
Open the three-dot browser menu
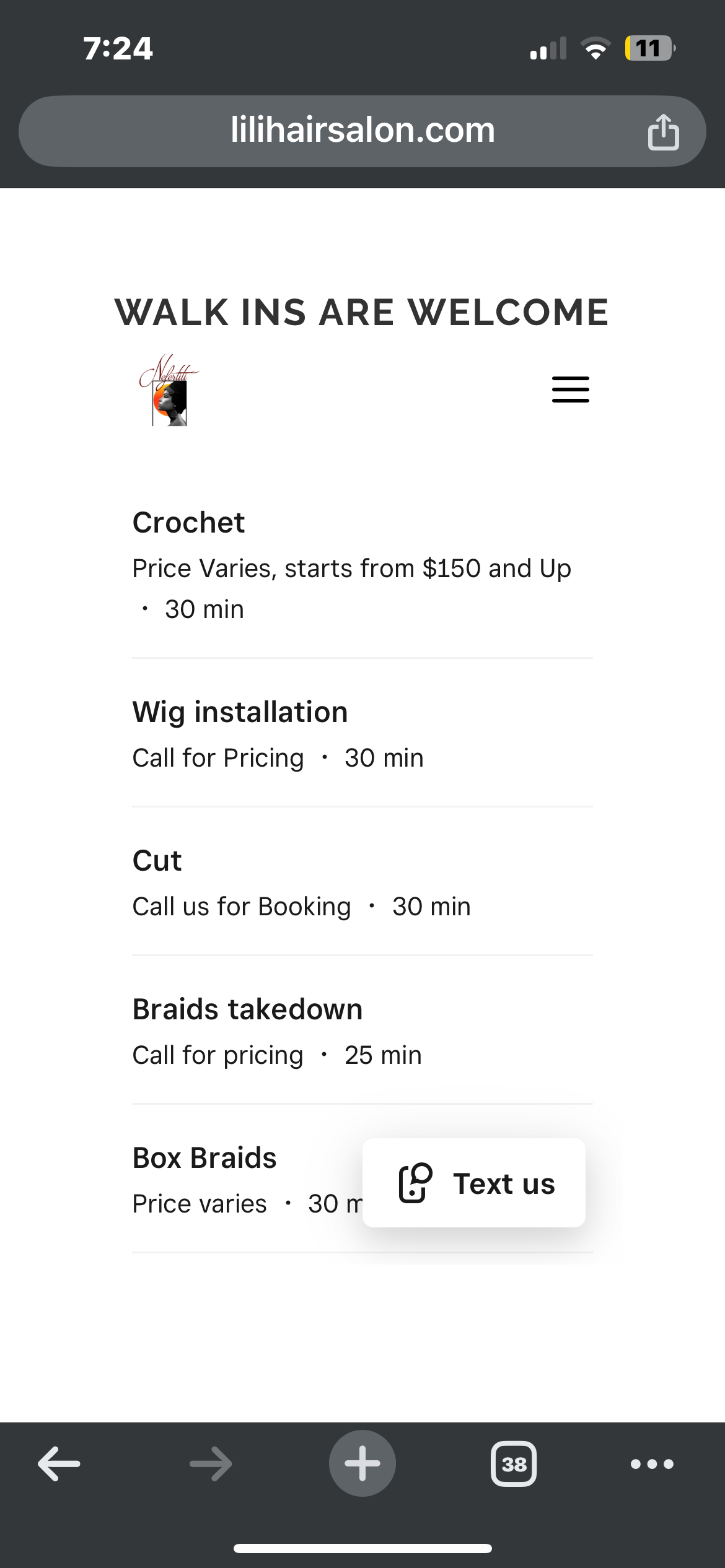(652, 1464)
